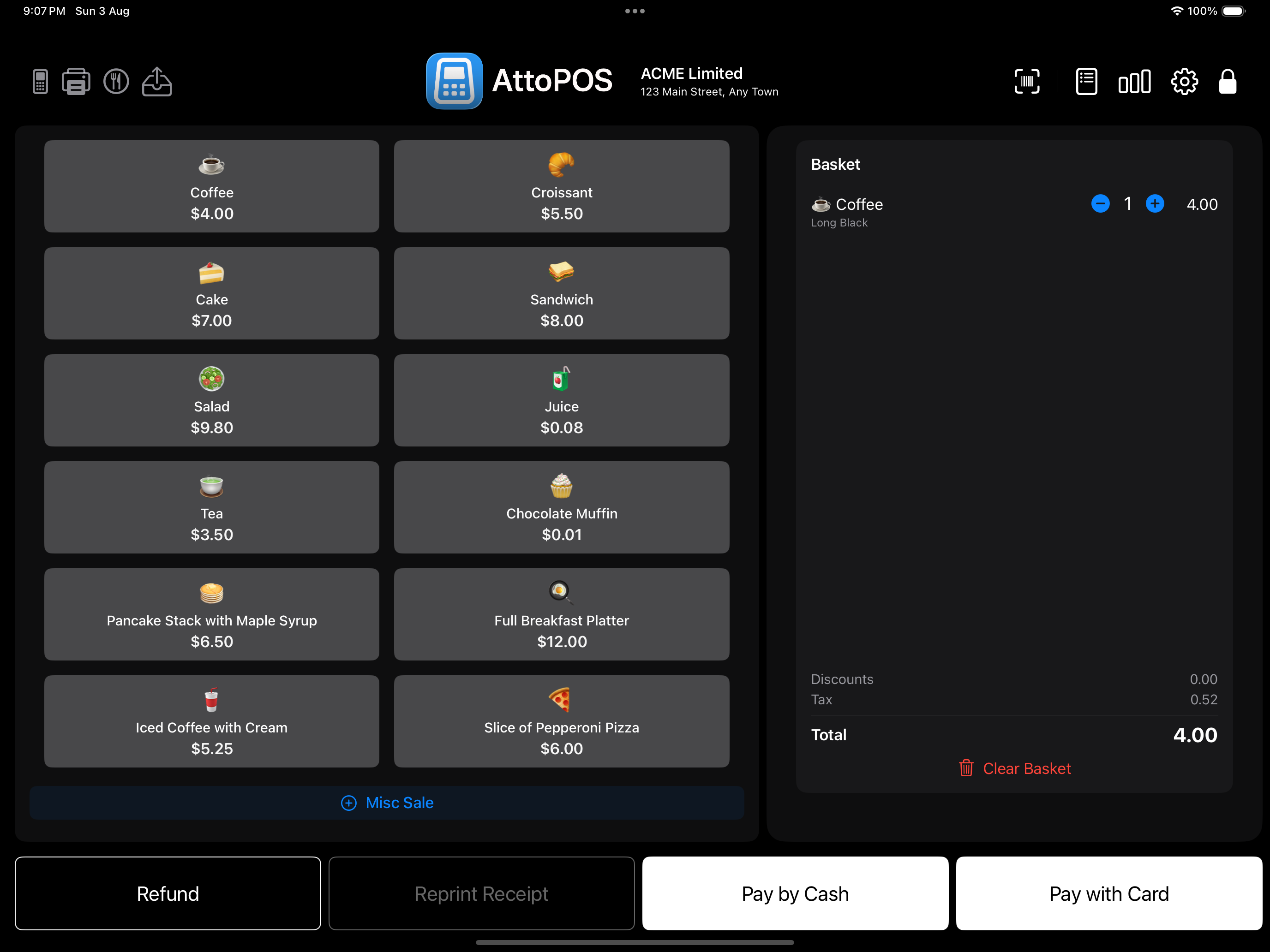The height and width of the screenshot is (952, 1270).
Task: Pay with Card
Action: [1108, 893]
